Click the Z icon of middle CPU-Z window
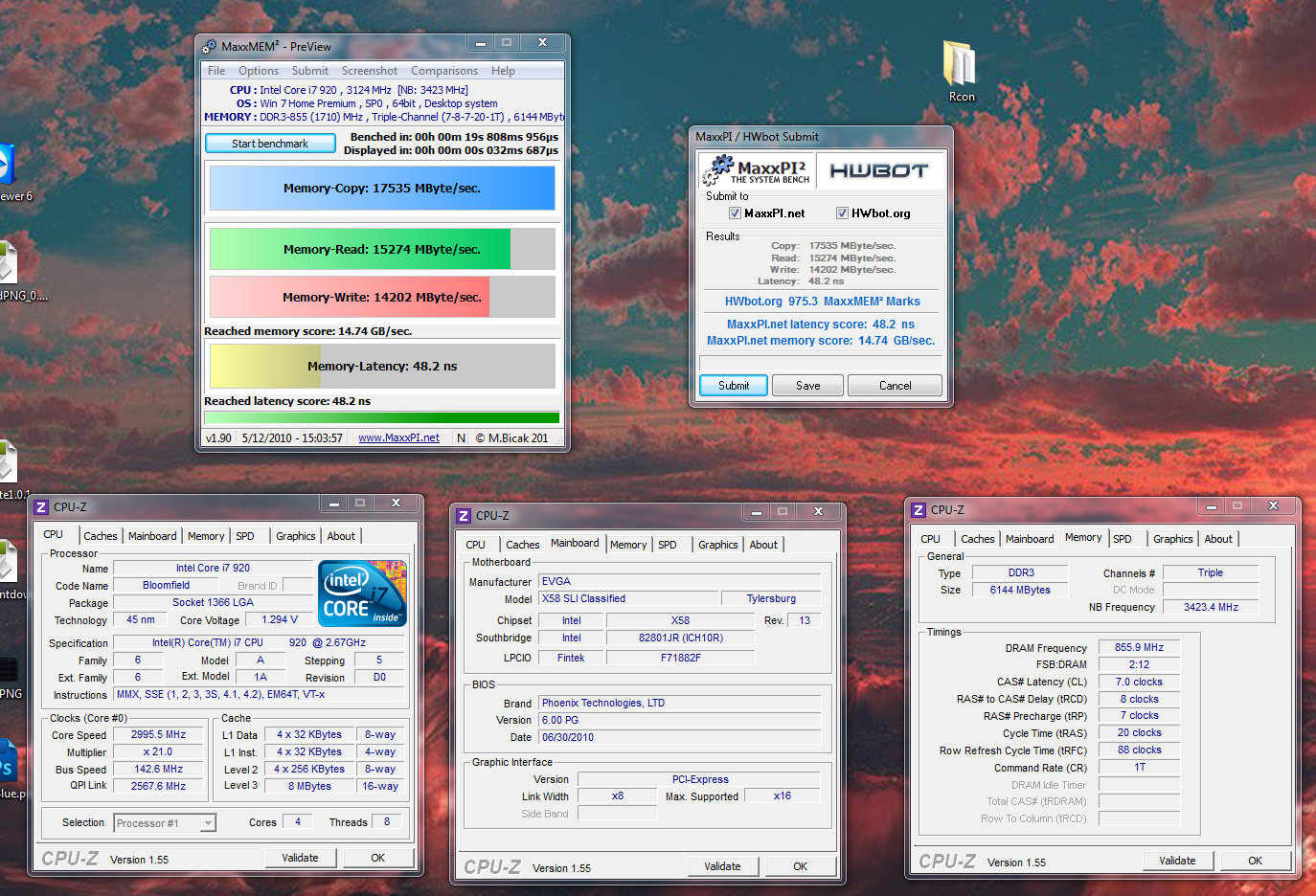The width and height of the screenshot is (1316, 896). pyautogui.click(x=464, y=515)
